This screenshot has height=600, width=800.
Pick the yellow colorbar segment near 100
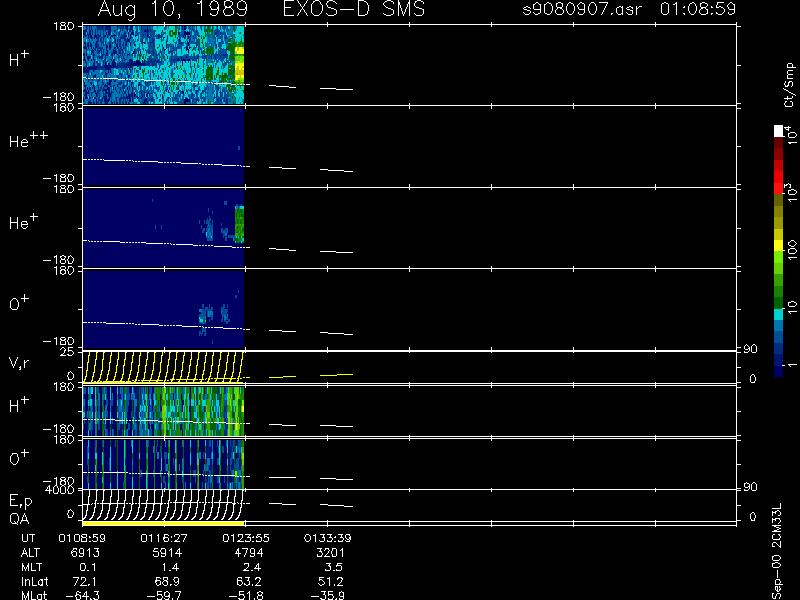point(778,246)
